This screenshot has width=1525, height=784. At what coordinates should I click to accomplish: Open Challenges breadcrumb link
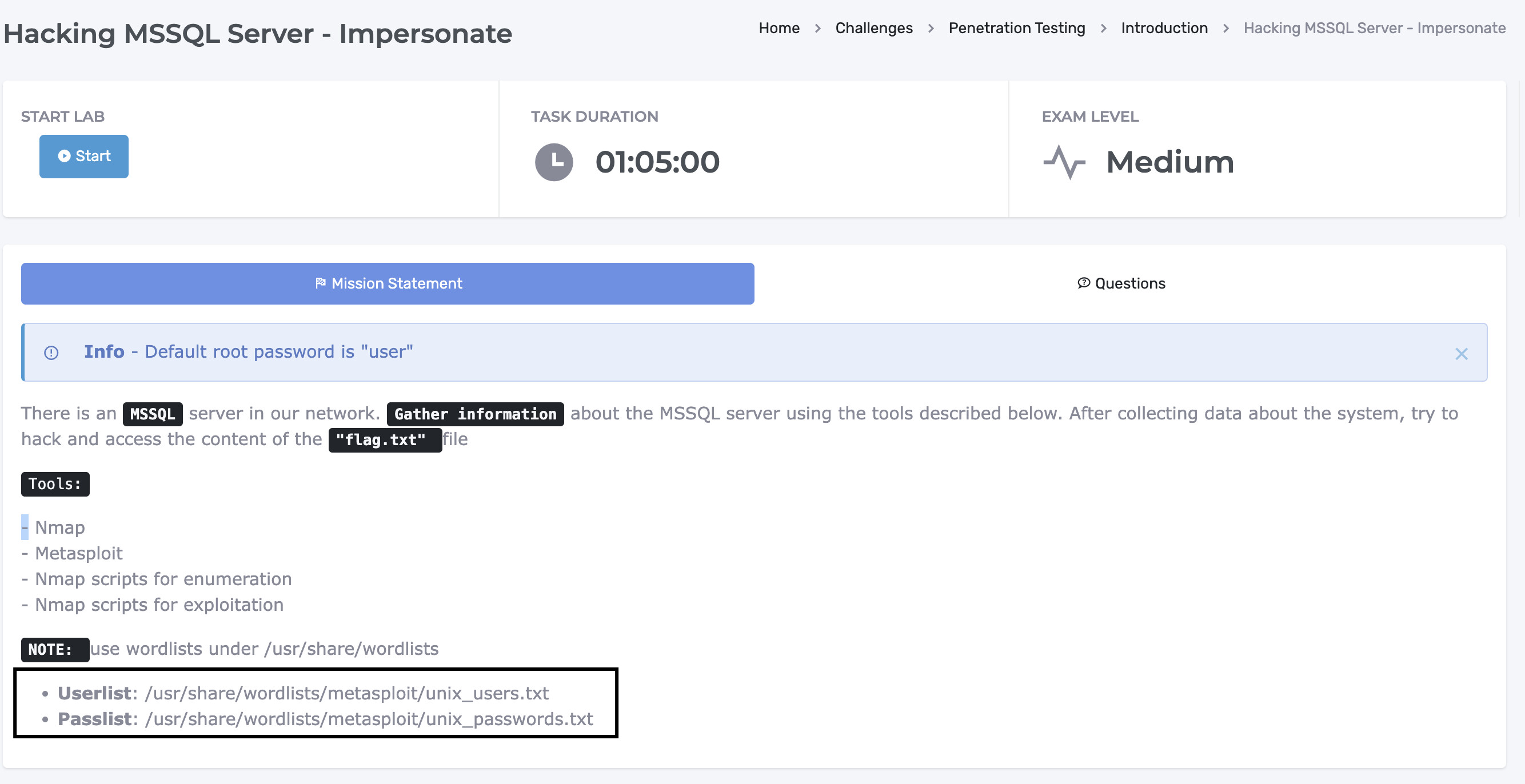click(x=873, y=28)
